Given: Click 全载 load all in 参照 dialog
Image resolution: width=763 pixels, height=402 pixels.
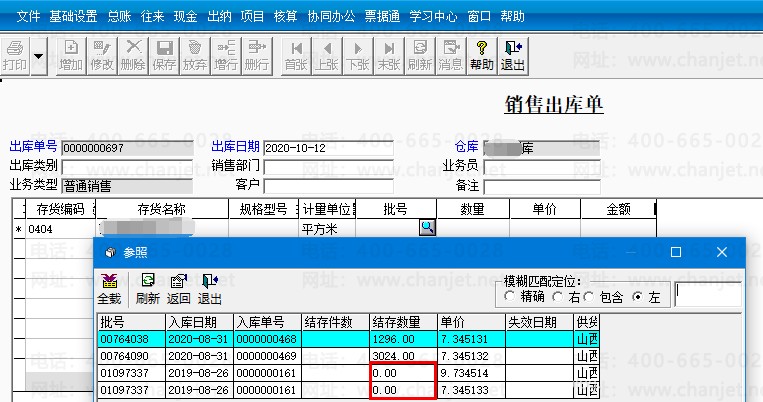Looking at the screenshot, I should coord(109,289).
